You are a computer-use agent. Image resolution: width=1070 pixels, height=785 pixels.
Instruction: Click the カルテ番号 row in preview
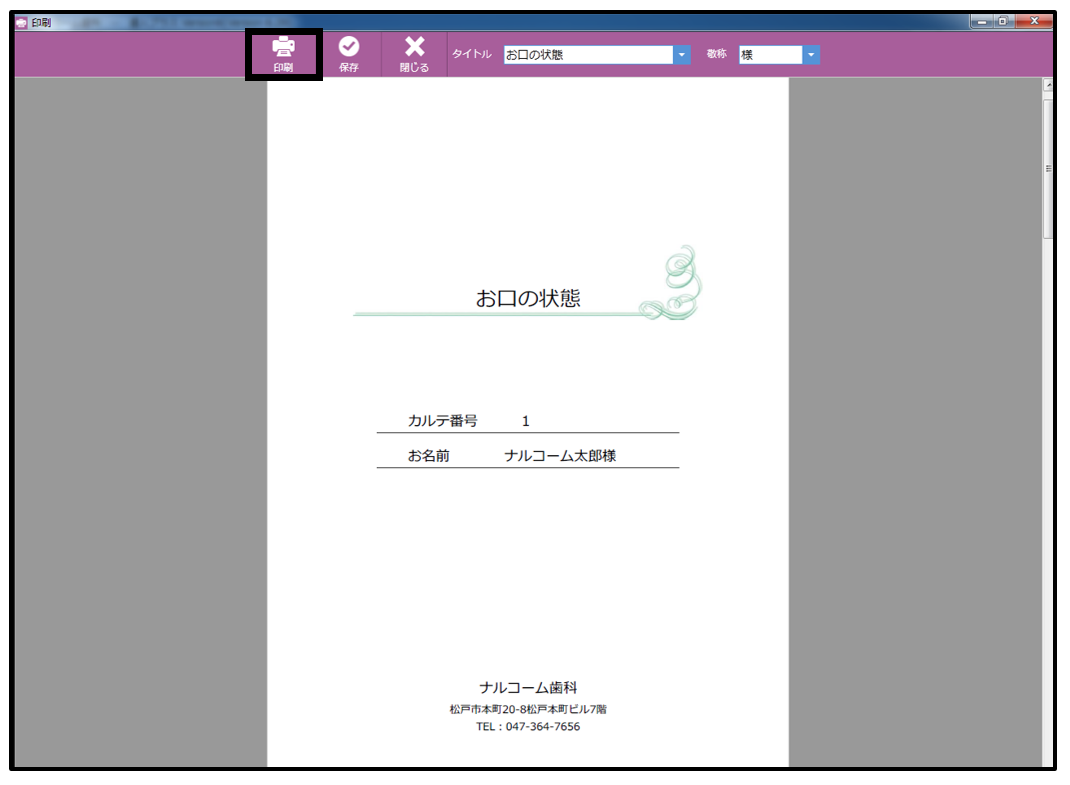tap(527, 420)
